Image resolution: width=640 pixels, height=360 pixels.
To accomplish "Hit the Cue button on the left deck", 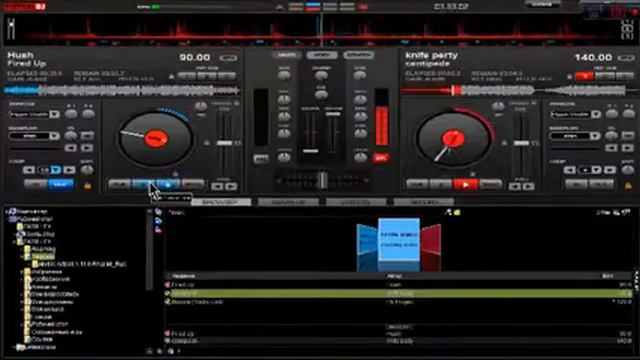I will pos(120,185).
